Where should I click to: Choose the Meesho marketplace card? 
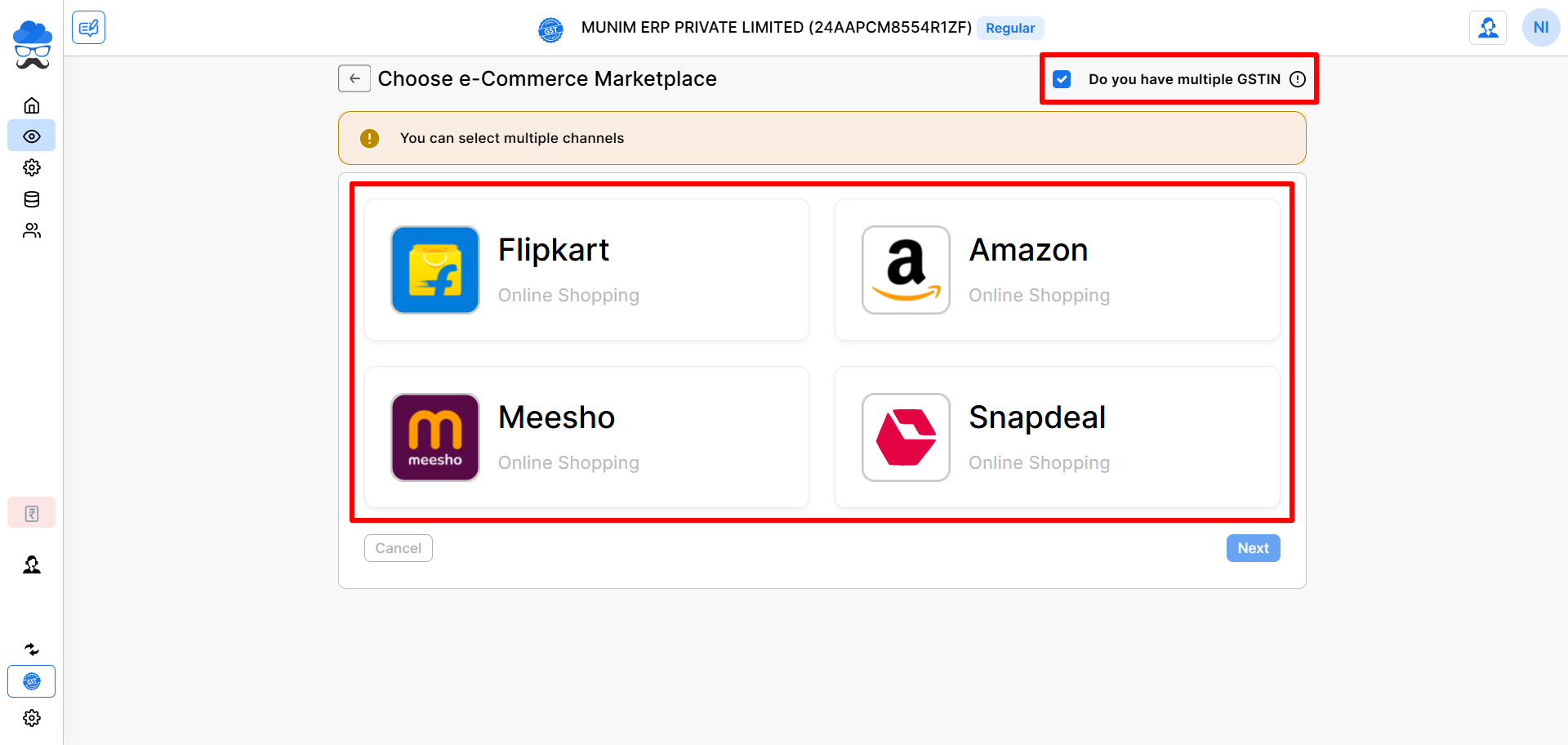[586, 437]
